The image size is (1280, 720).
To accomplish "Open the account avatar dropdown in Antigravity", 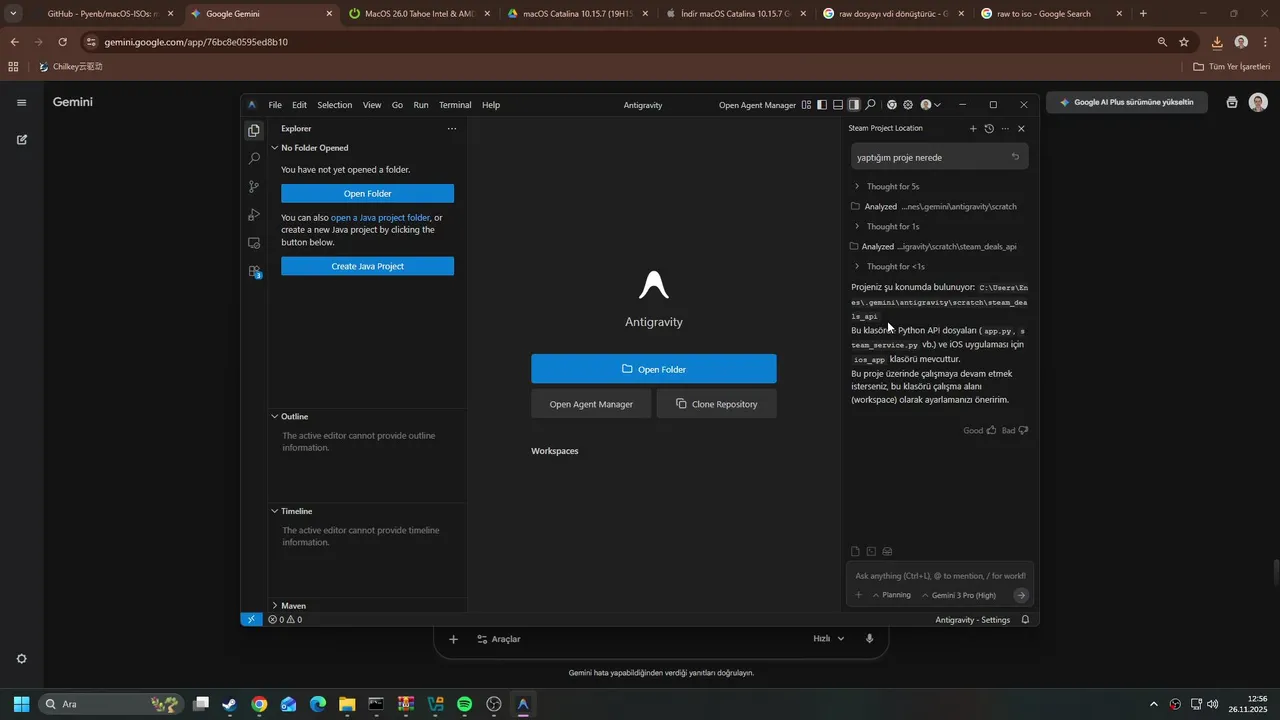I will coord(930,105).
